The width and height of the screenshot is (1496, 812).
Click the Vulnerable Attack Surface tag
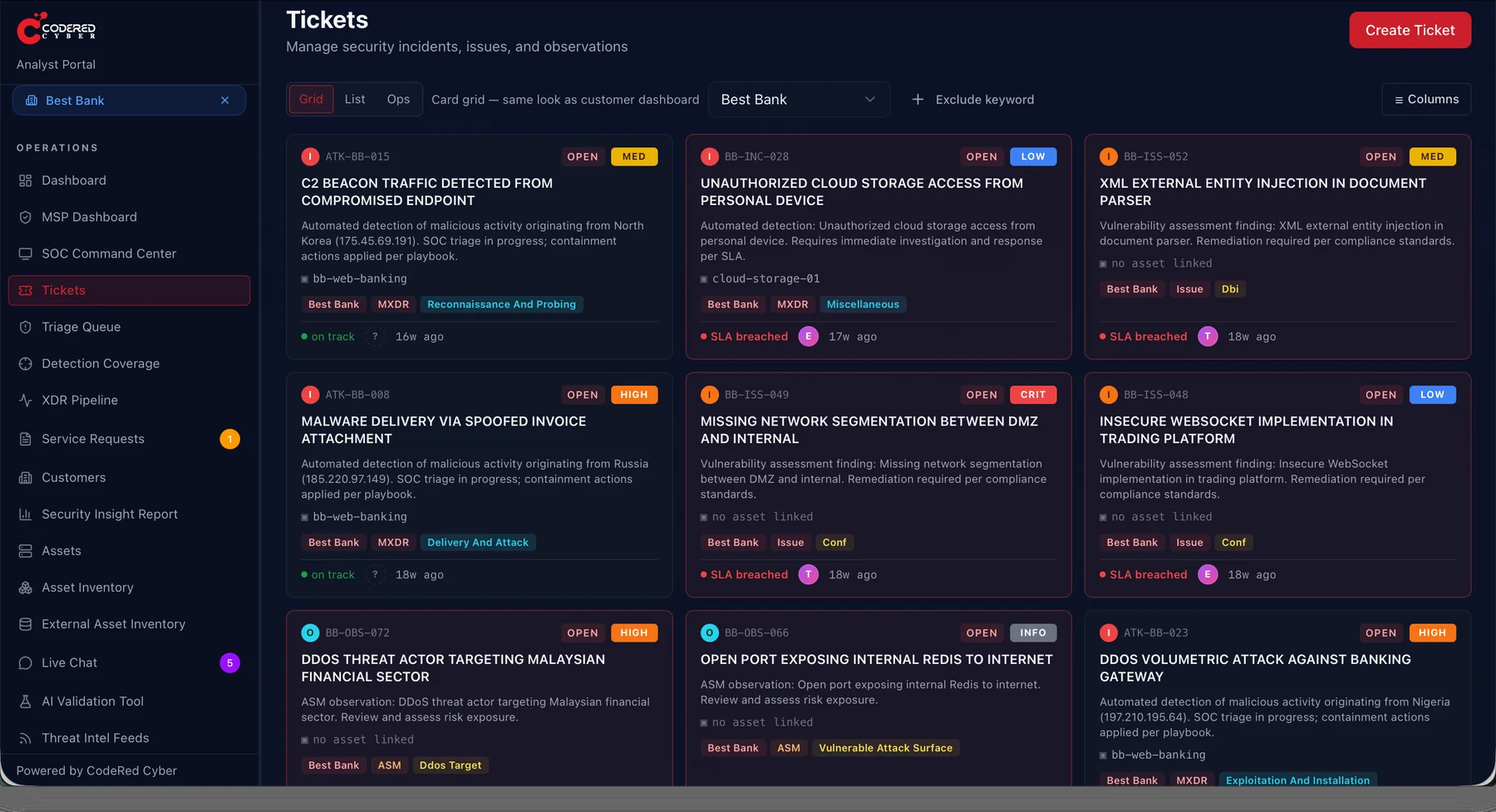tap(886, 748)
